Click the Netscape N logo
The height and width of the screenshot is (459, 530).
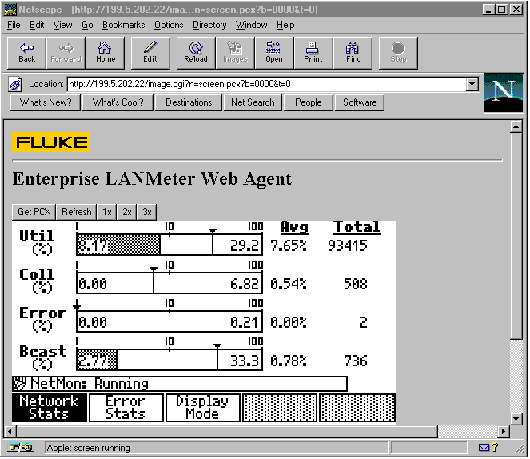(503, 93)
